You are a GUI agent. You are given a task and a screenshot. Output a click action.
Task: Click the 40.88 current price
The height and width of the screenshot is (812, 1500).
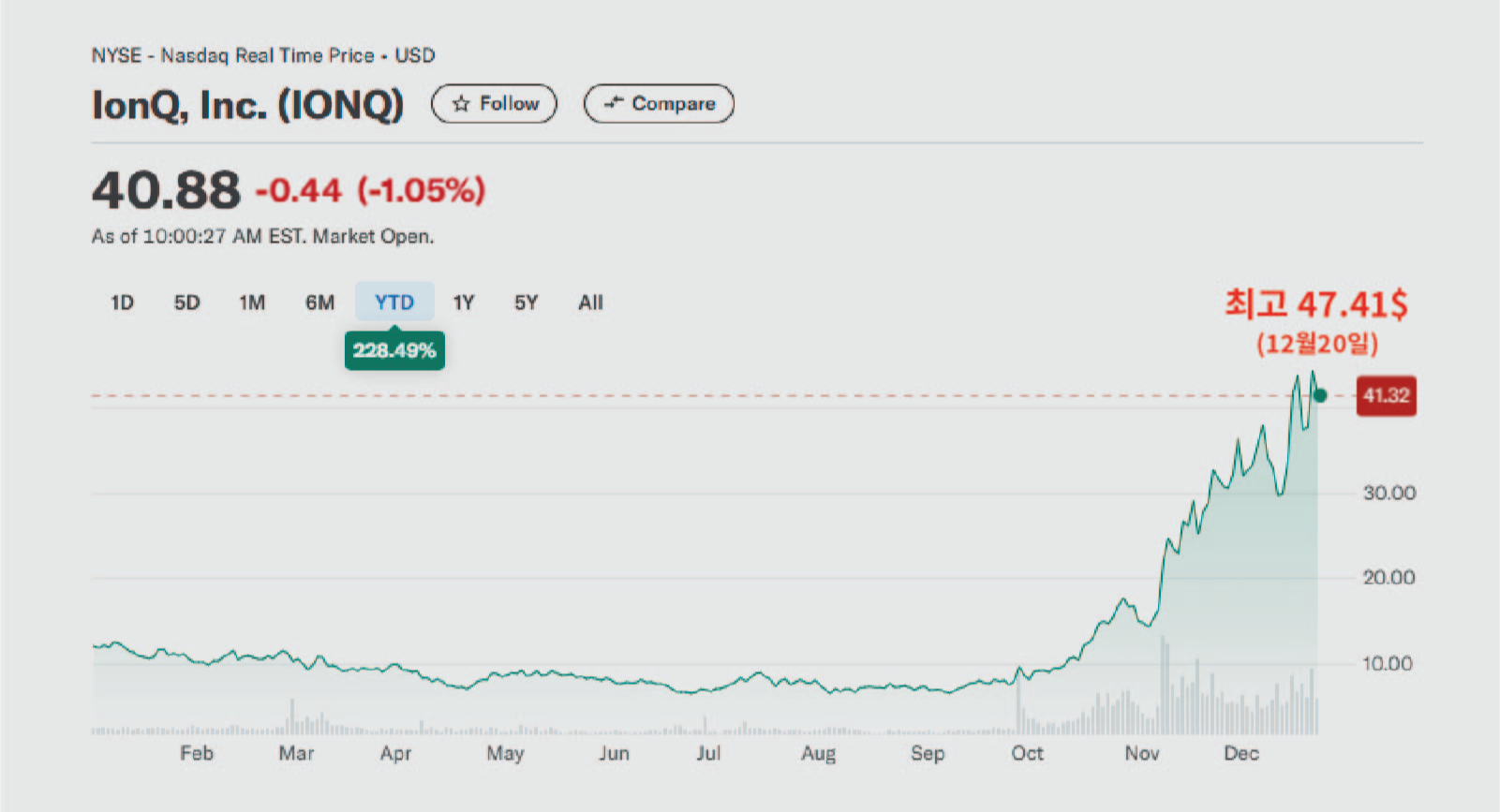166,190
